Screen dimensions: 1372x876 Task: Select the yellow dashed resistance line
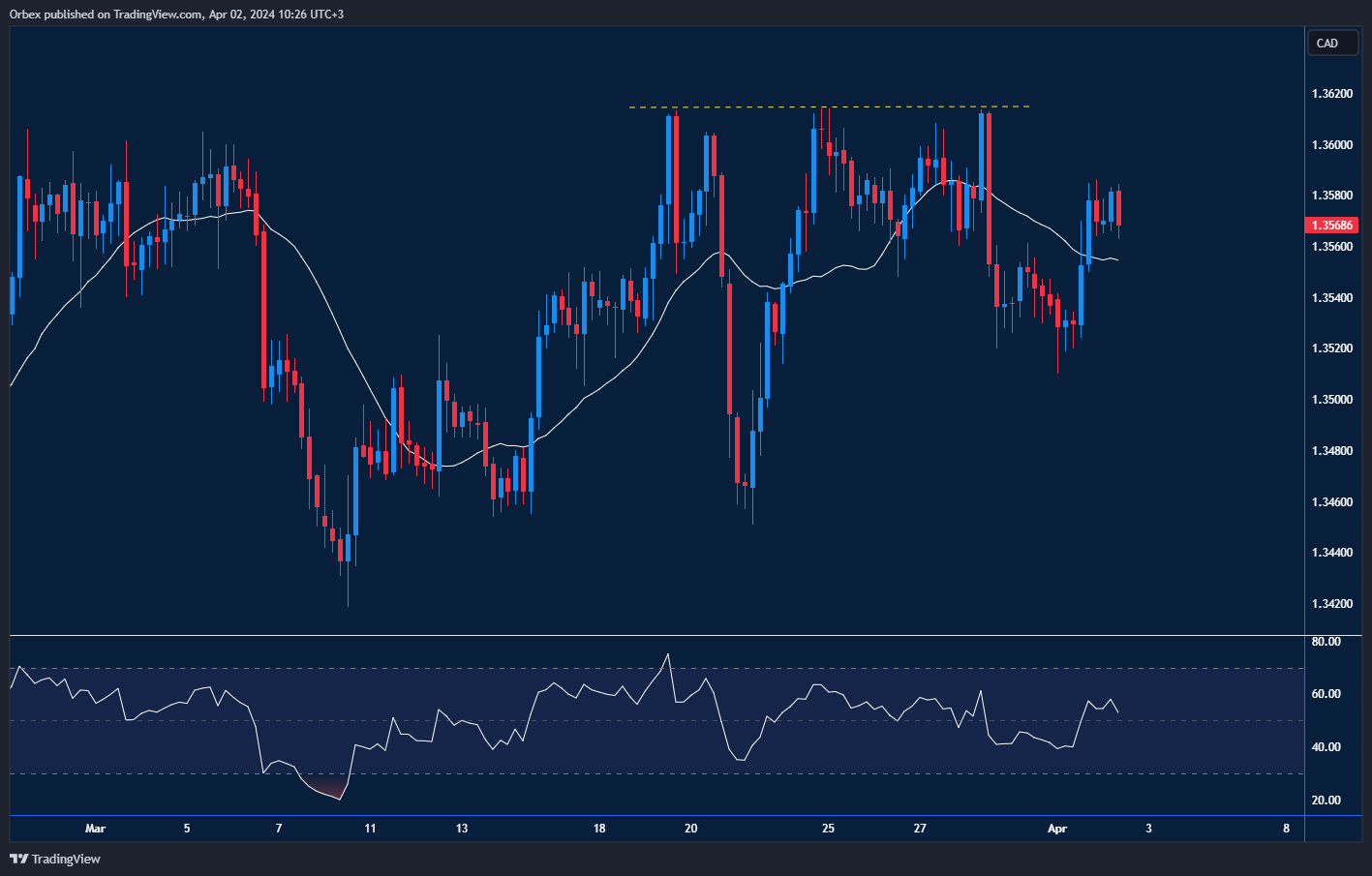(x=828, y=106)
